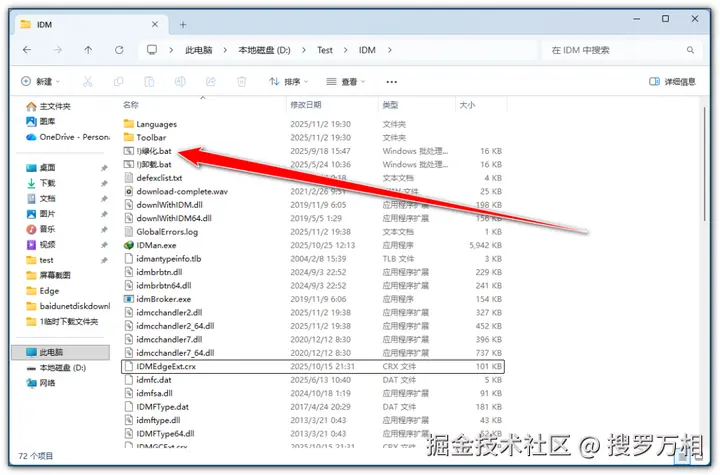Click the vertical scrollbar of file list
The height and width of the screenshot is (475, 720).
(x=704, y=164)
